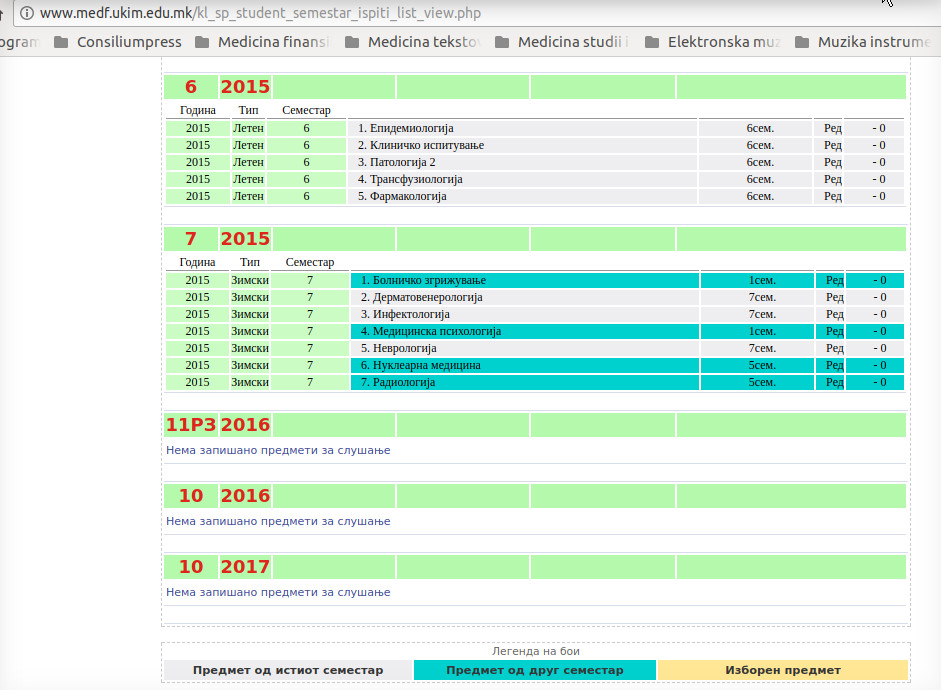Open the Medicina tekstov bookmark folder
This screenshot has width=941, height=690.
413,42
